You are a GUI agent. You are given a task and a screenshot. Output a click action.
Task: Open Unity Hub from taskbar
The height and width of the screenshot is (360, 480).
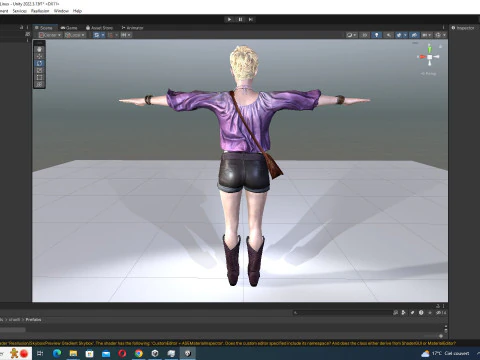coord(155,353)
